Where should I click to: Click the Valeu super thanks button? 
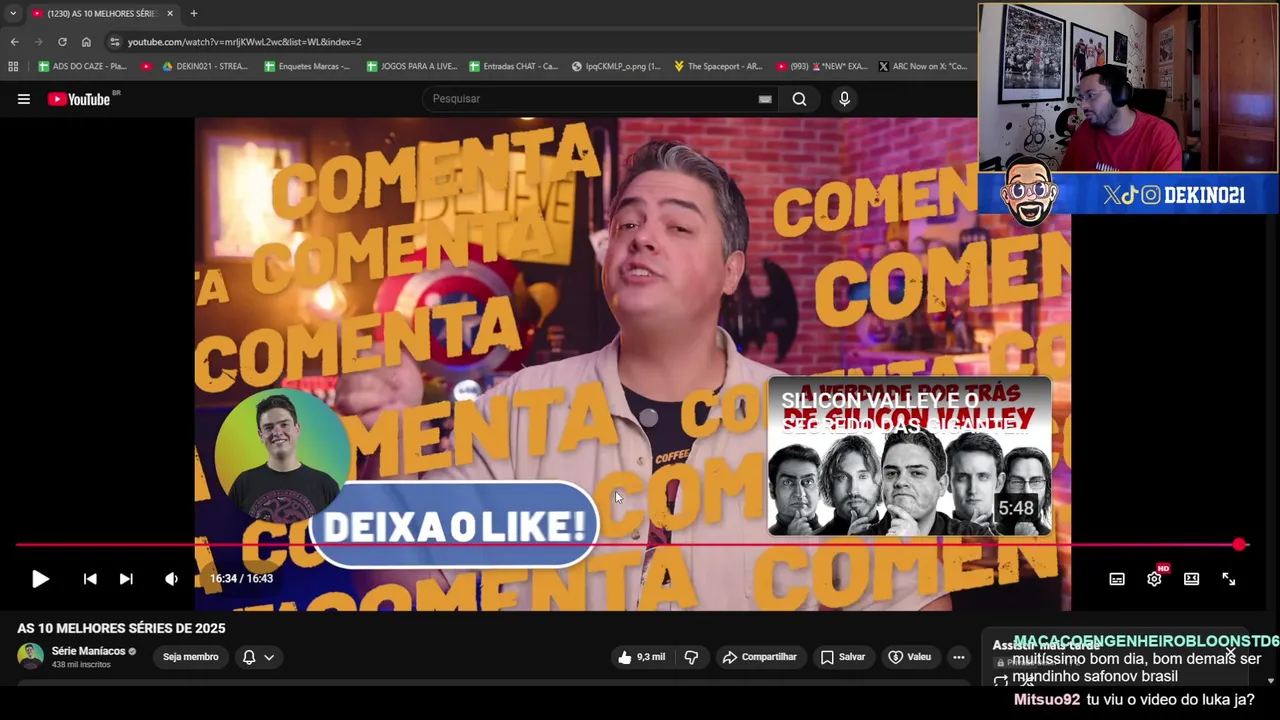point(910,657)
